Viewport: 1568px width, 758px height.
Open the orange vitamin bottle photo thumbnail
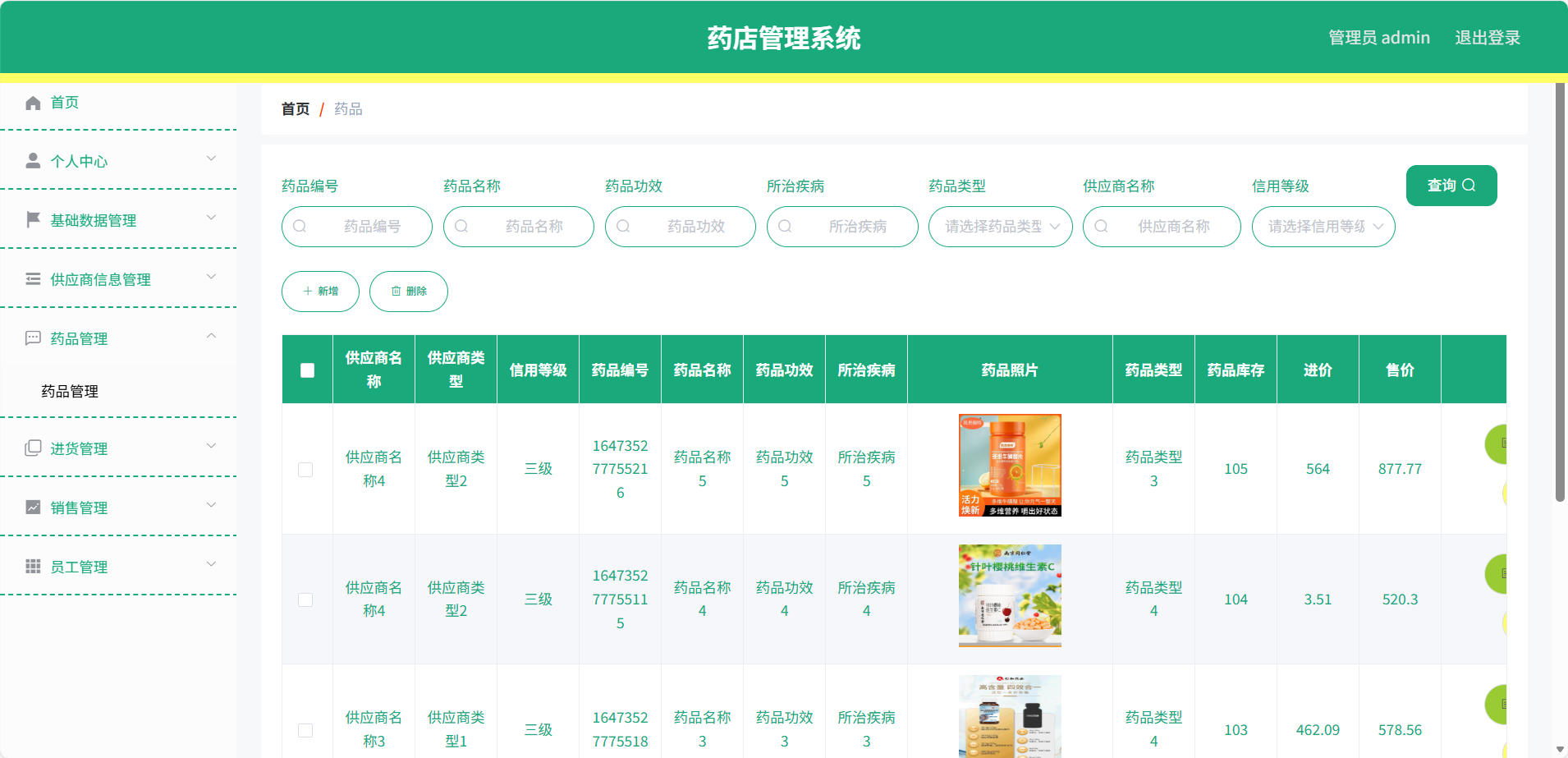click(x=1010, y=465)
